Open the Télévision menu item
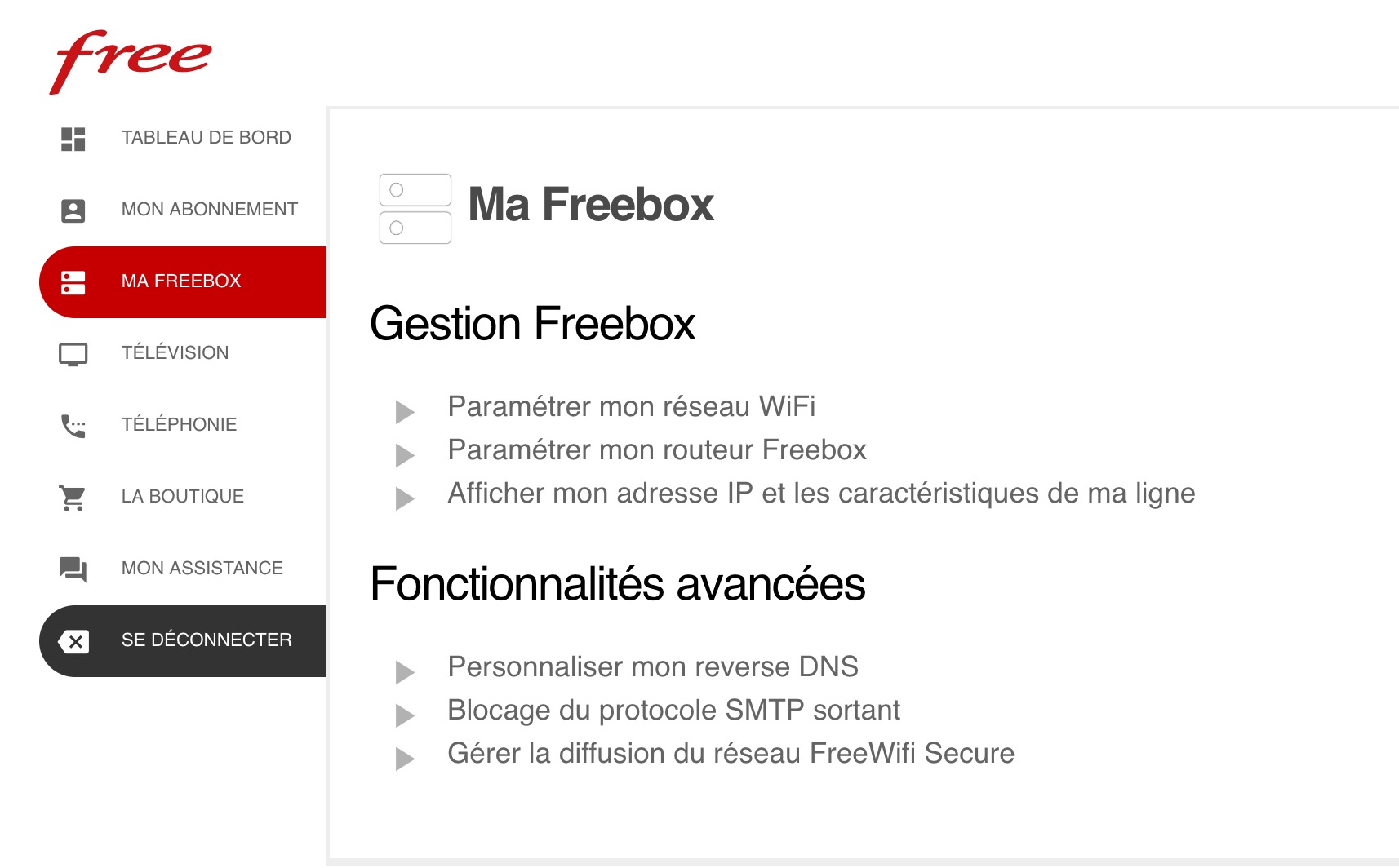This screenshot has width=1399, height=868. [x=175, y=353]
